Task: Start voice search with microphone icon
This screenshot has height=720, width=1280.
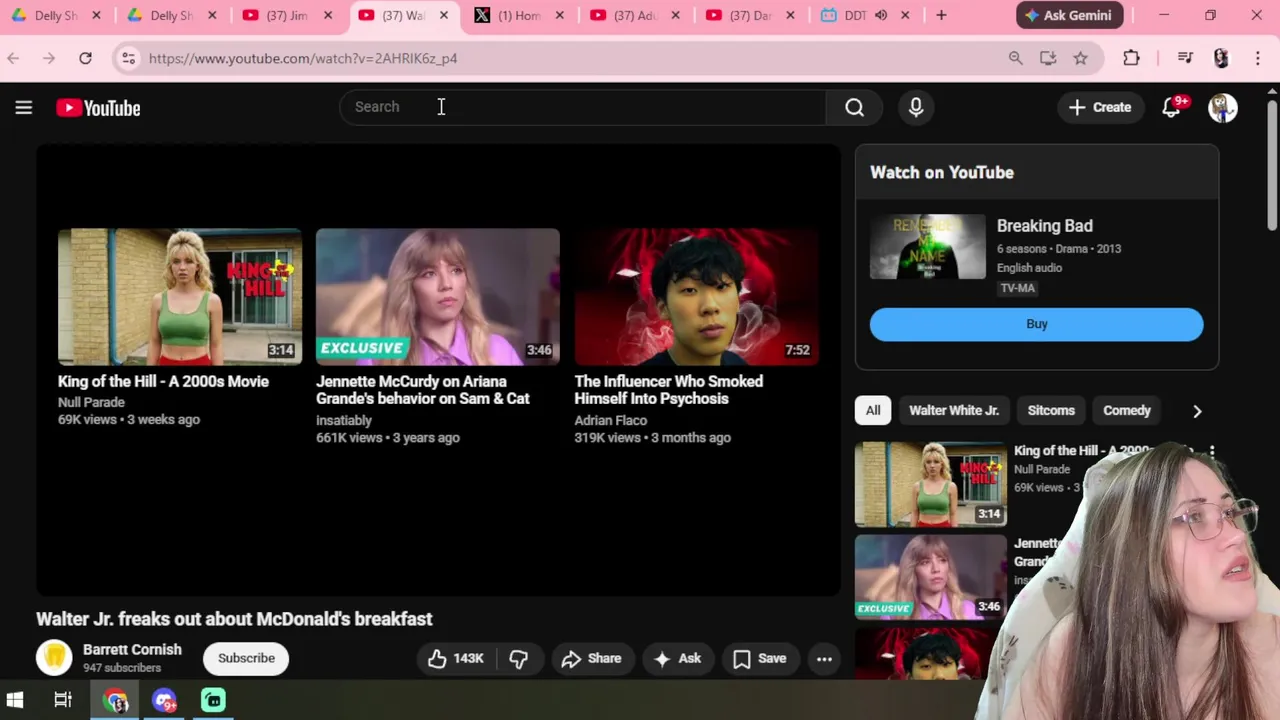Action: [916, 108]
